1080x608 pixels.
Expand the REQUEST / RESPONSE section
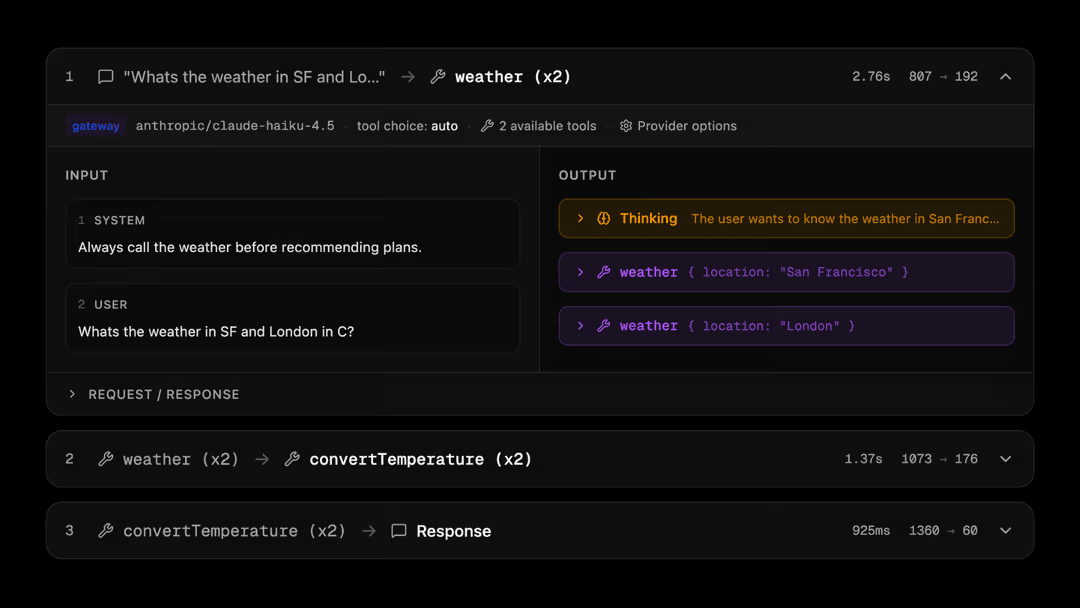click(72, 394)
